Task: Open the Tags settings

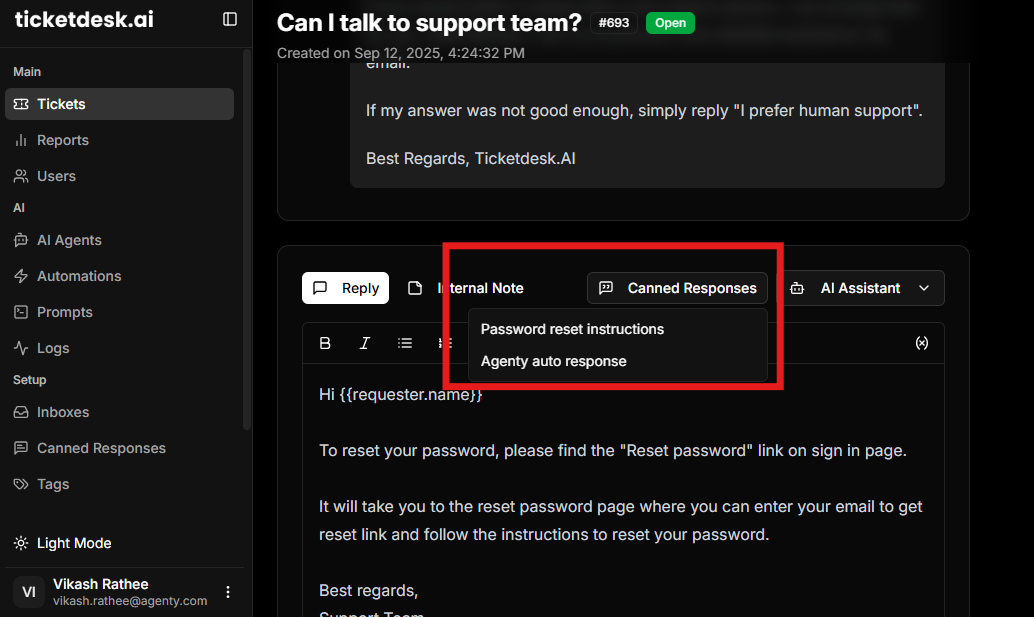Action: pyautogui.click(x=119, y=484)
